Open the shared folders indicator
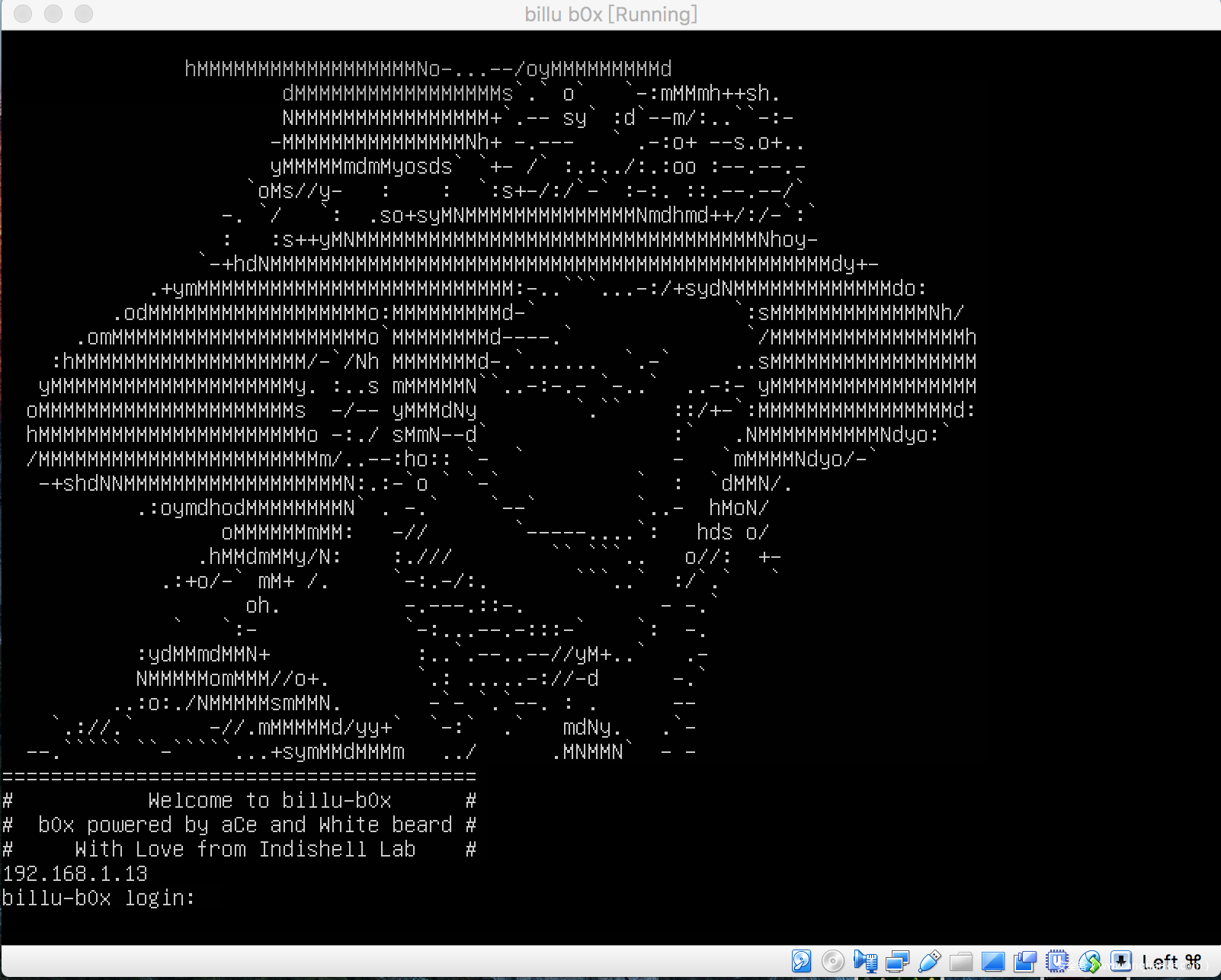This screenshot has height=980, width=1221. pyautogui.click(x=961, y=962)
